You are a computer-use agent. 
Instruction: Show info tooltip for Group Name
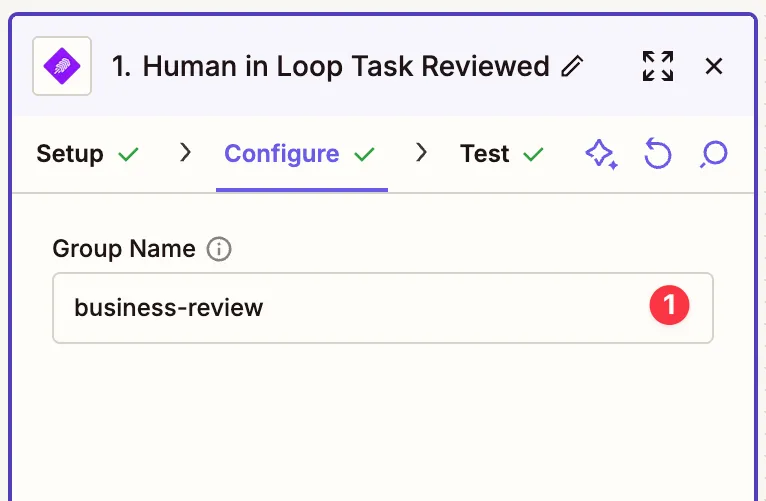219,249
